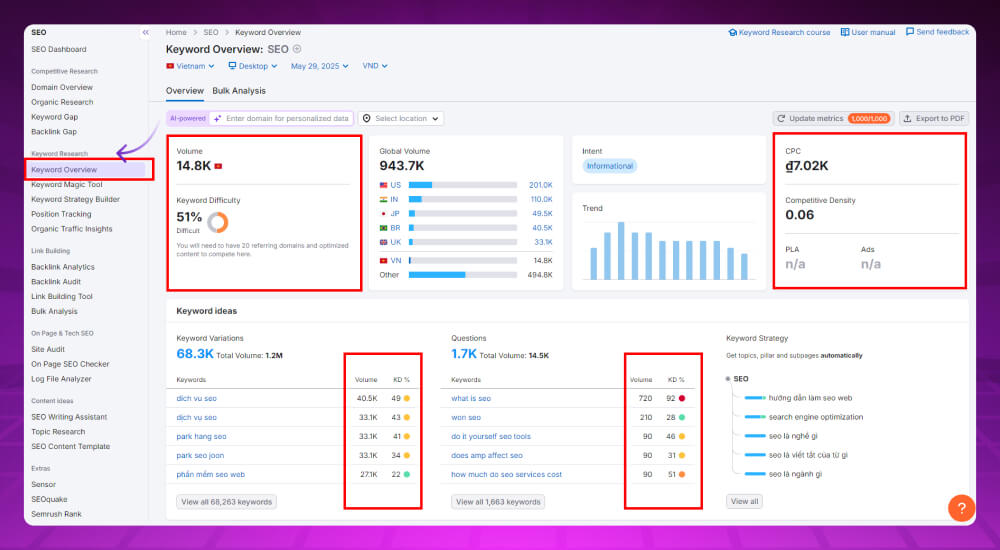
Task: Click the 68.3K keyword variations count
Action: (x=195, y=354)
